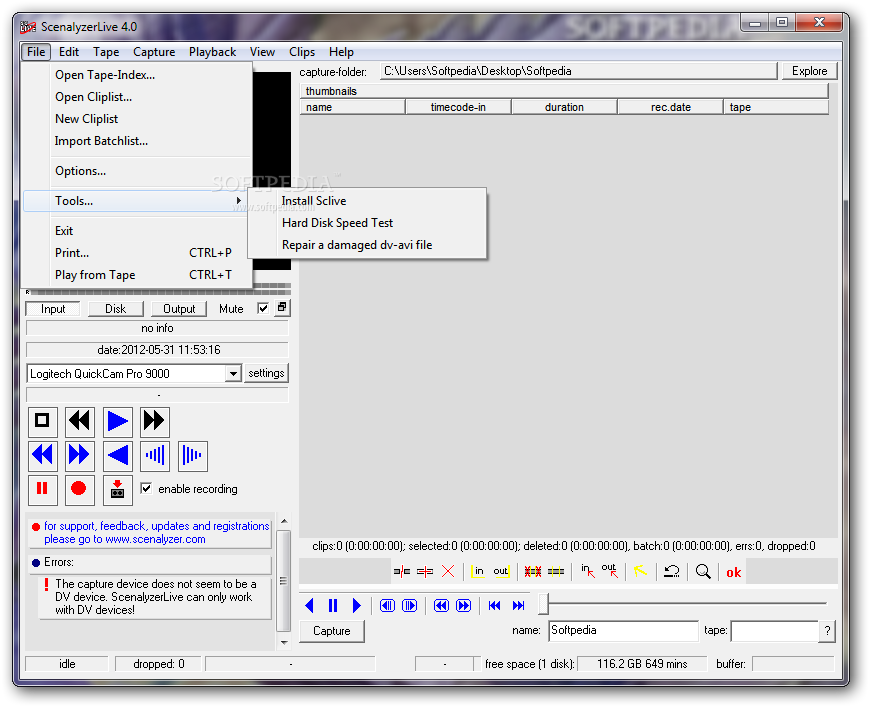Jump to next clip with skip-forward button
This screenshot has width=870, height=707.
click(518, 605)
